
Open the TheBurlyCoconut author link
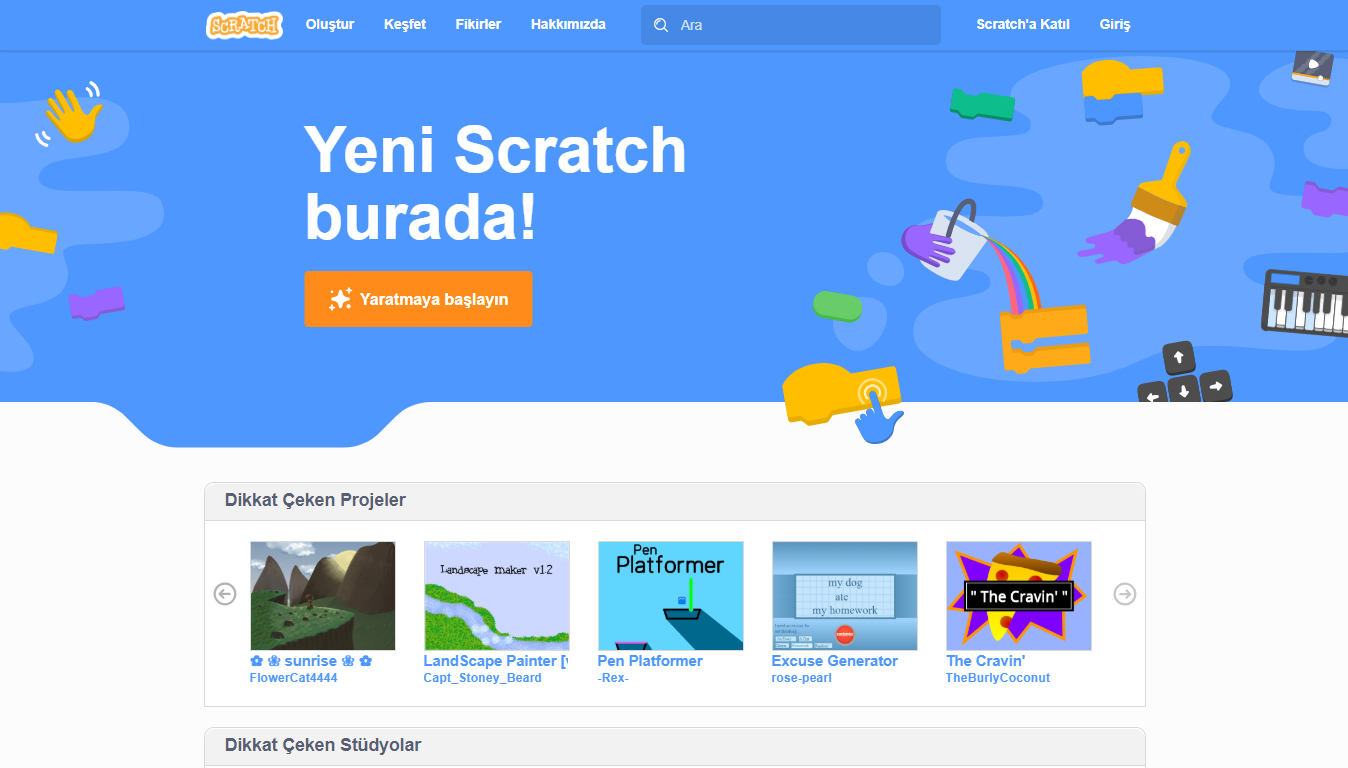(x=998, y=678)
